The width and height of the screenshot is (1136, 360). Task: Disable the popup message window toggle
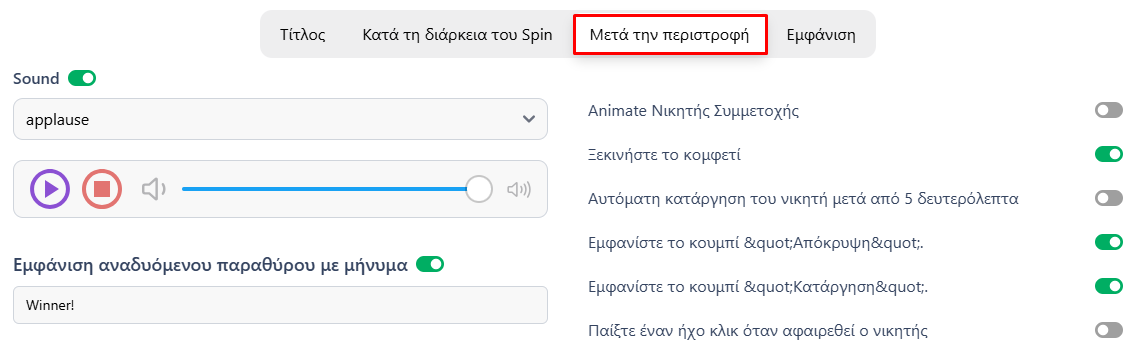coord(430,264)
